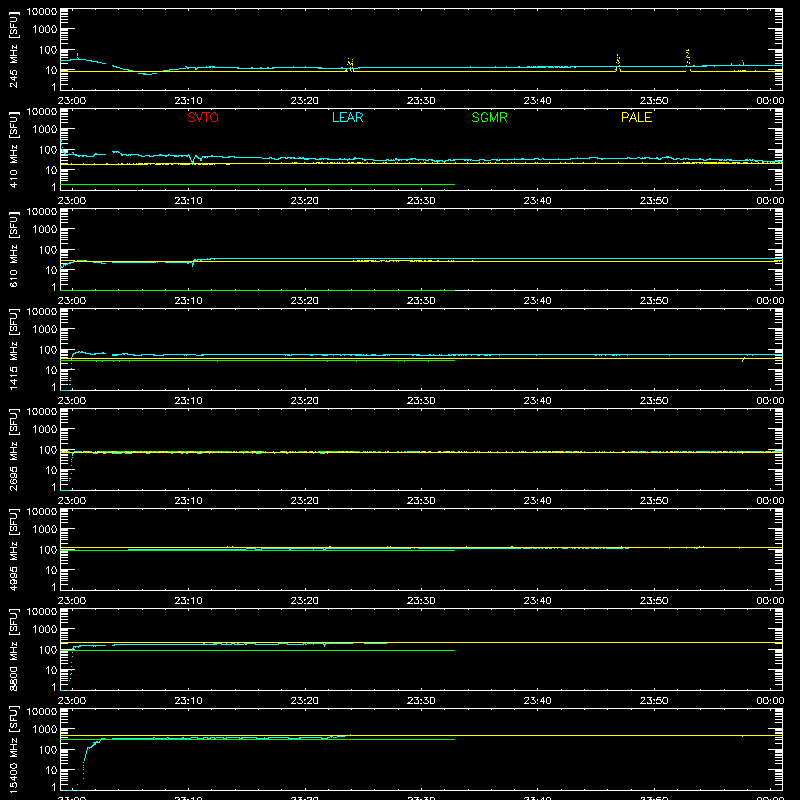Select the '410 MHz [SFU]' axis title
800x800 pixels.
pyautogui.click(x=14, y=149)
